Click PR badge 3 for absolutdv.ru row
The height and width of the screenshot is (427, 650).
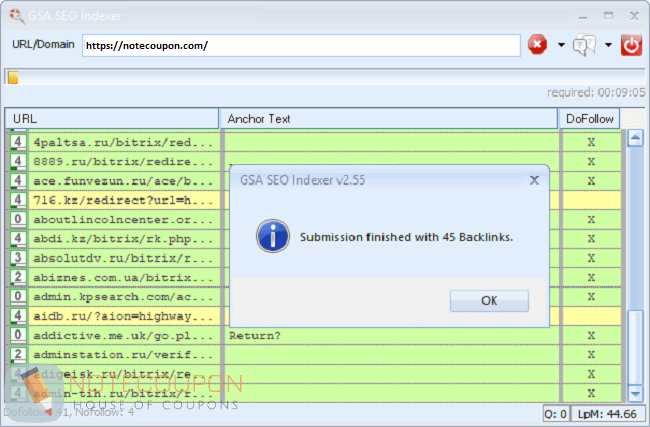pyautogui.click(x=18, y=258)
